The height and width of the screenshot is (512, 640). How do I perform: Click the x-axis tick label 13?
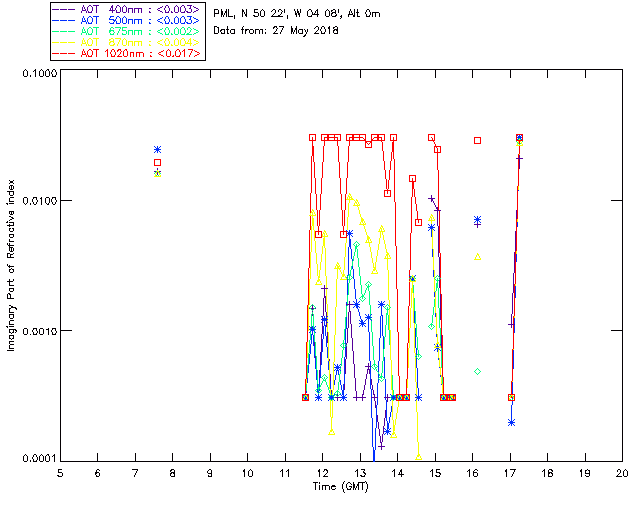click(360, 473)
